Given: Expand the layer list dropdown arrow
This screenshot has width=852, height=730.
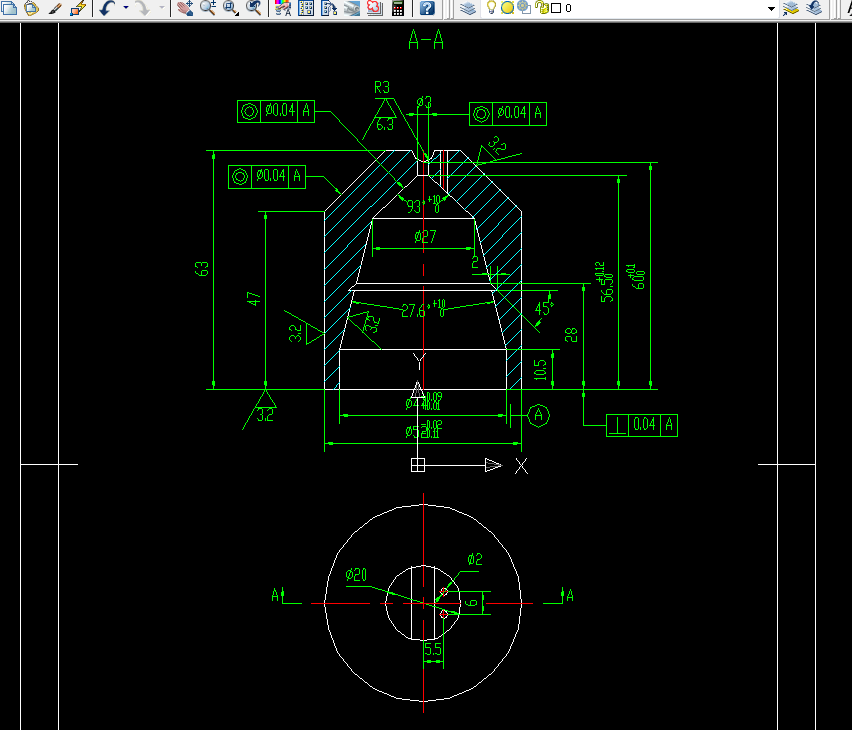Looking at the screenshot, I should click(x=771, y=8).
